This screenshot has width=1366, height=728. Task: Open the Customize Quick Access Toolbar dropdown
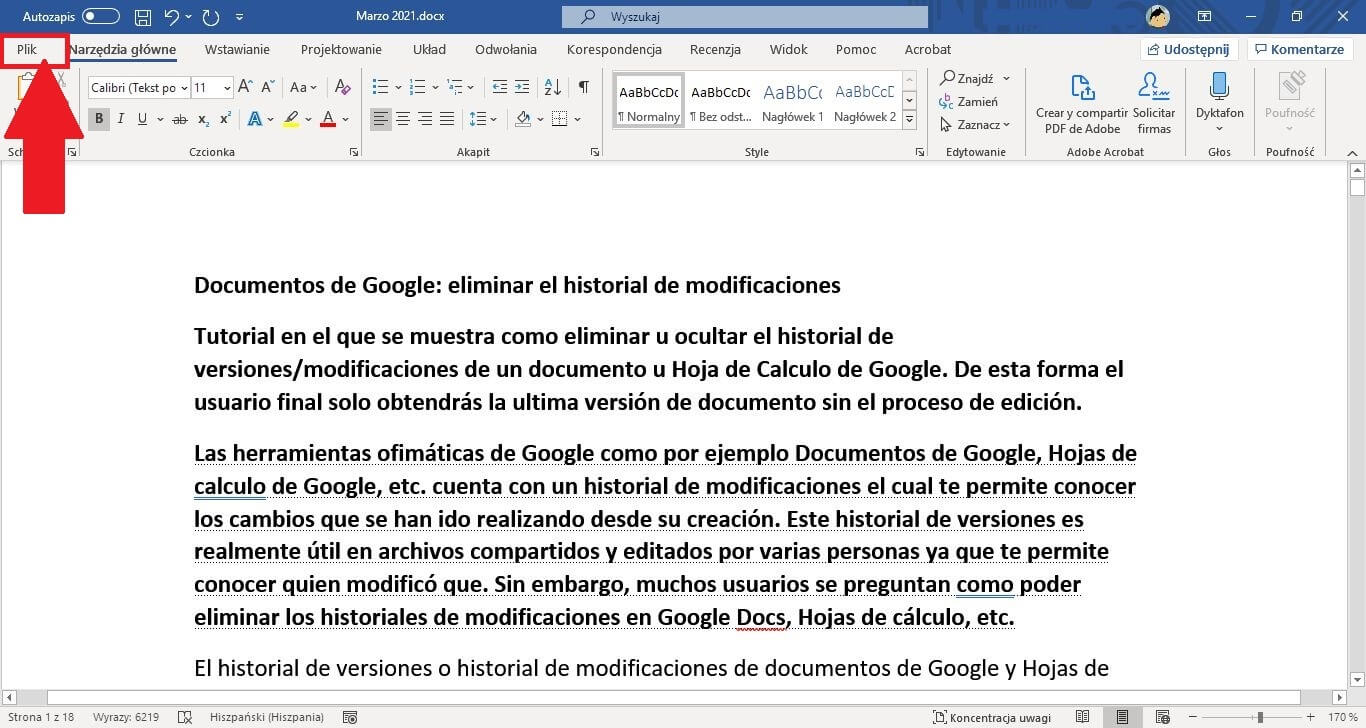pyautogui.click(x=239, y=17)
